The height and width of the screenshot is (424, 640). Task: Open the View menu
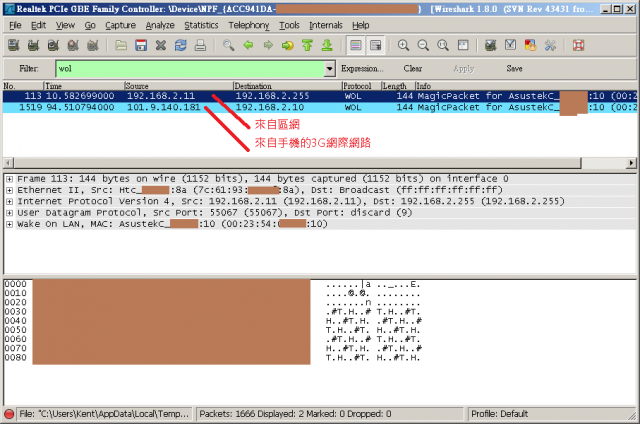[x=65, y=25]
